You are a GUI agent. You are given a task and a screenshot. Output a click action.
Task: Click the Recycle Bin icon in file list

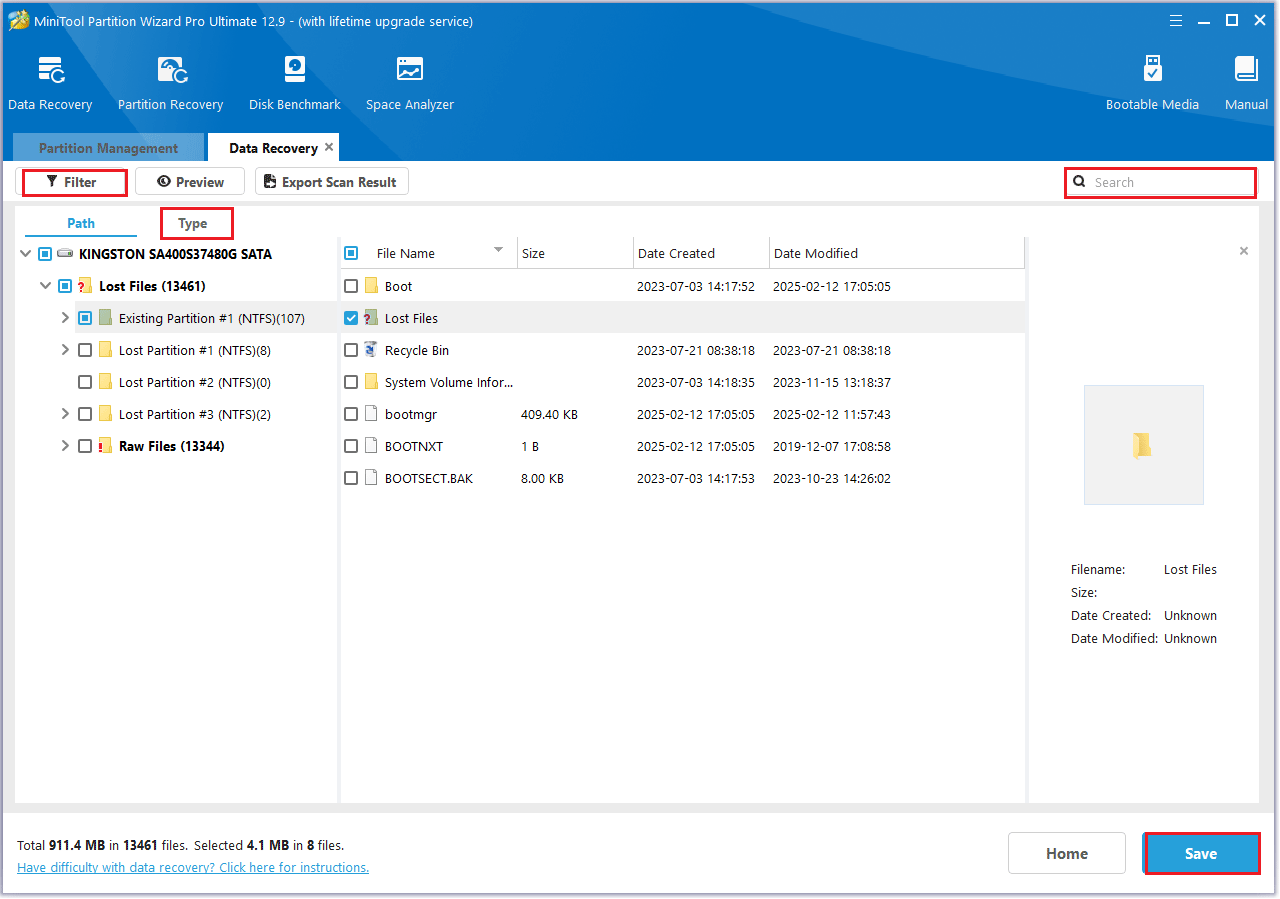[371, 350]
